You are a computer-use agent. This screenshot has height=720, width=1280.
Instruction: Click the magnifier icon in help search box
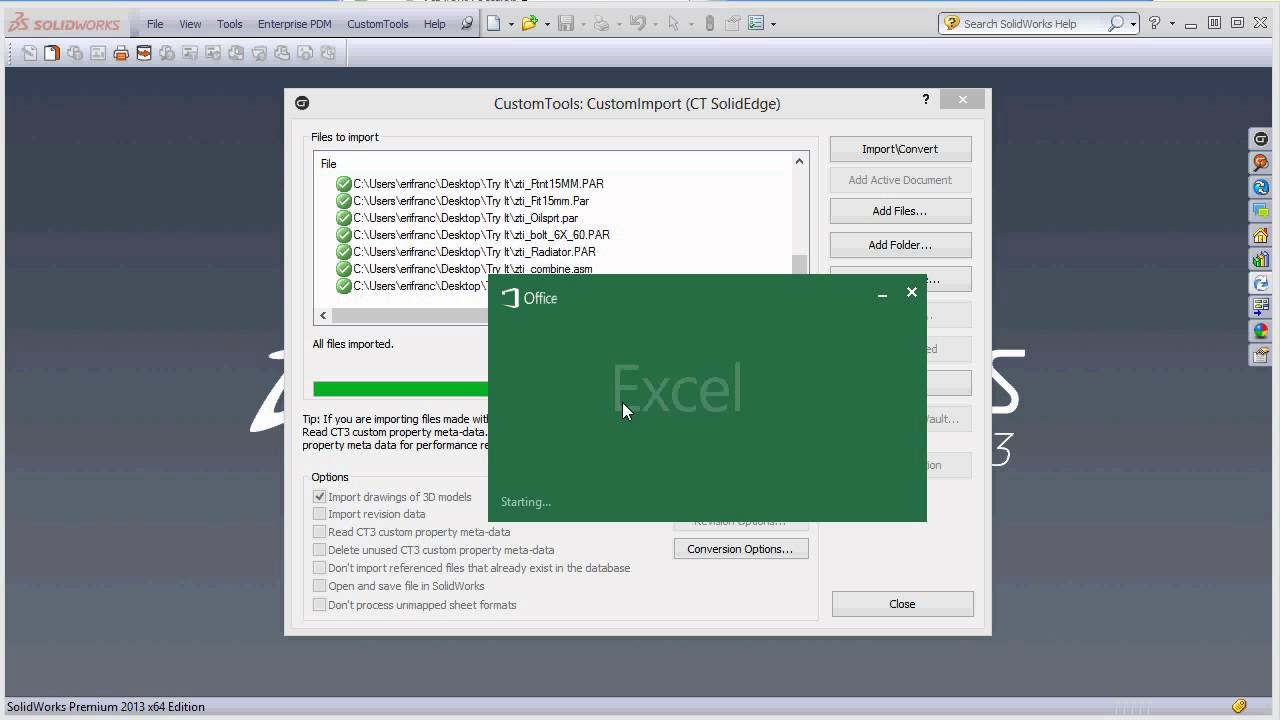[x=1116, y=23]
